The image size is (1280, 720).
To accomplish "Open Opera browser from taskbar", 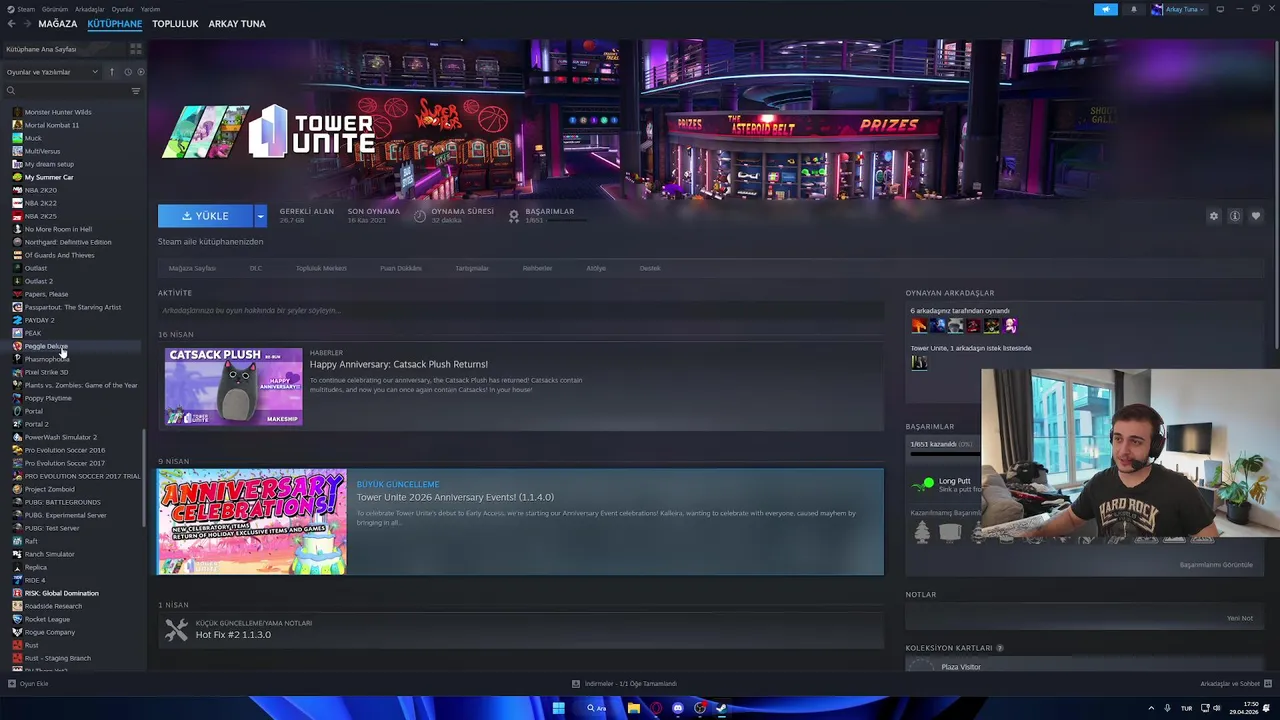I will pyautogui.click(x=656, y=708).
